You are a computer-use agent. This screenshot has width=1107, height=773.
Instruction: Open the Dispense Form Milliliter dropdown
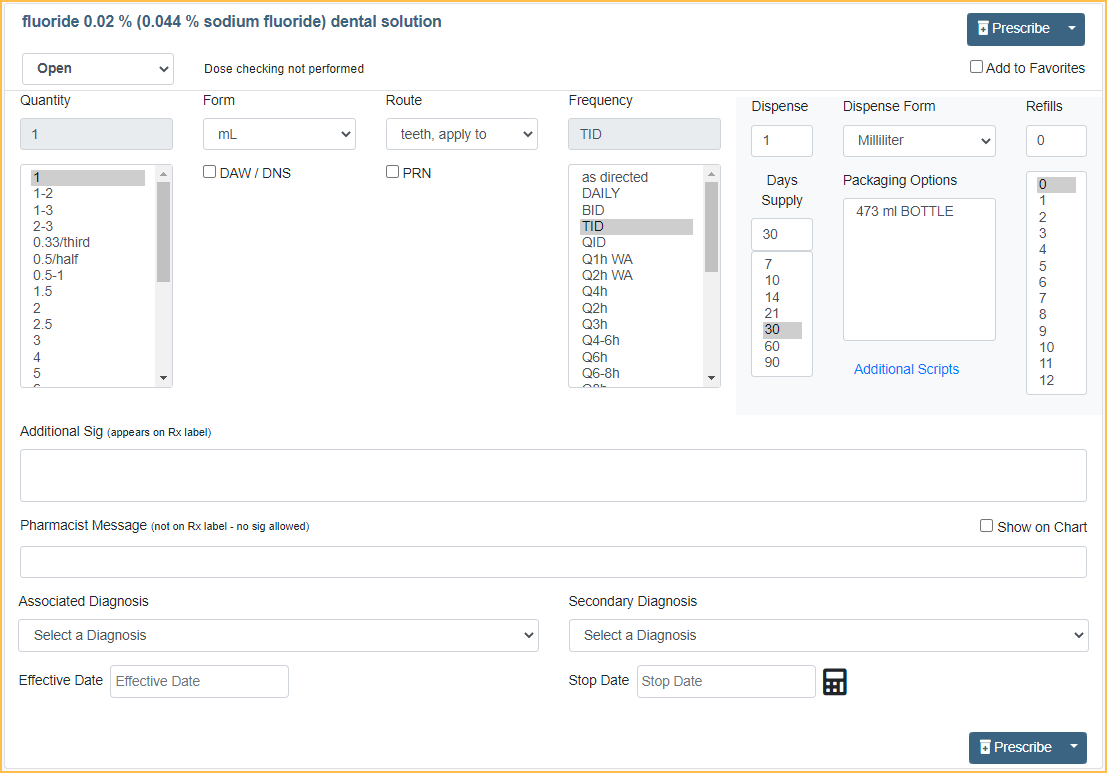(919, 141)
